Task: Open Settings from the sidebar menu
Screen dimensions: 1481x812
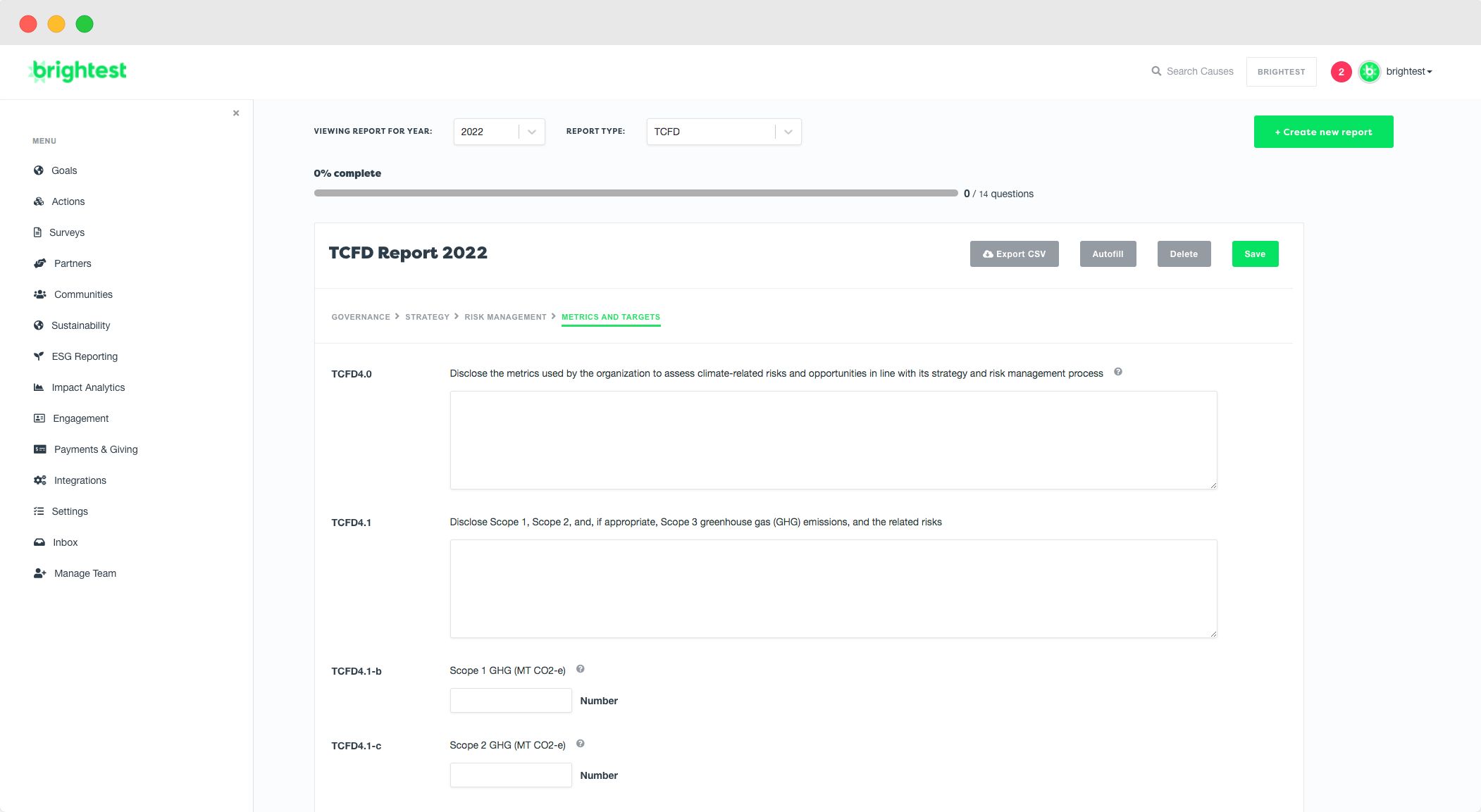Action: click(x=70, y=511)
